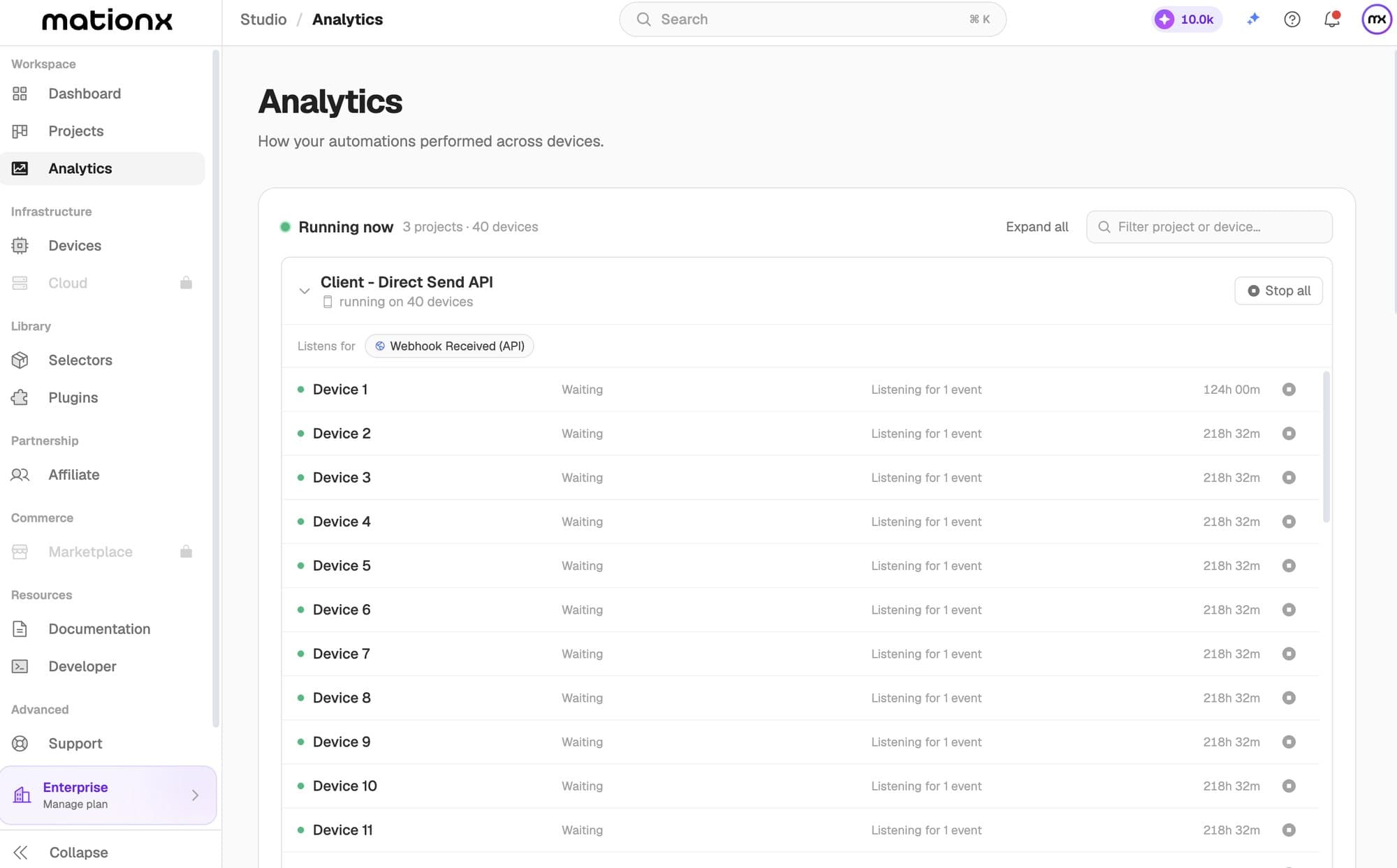
Task: Open the mx user avatar menu
Action: 1376,20
